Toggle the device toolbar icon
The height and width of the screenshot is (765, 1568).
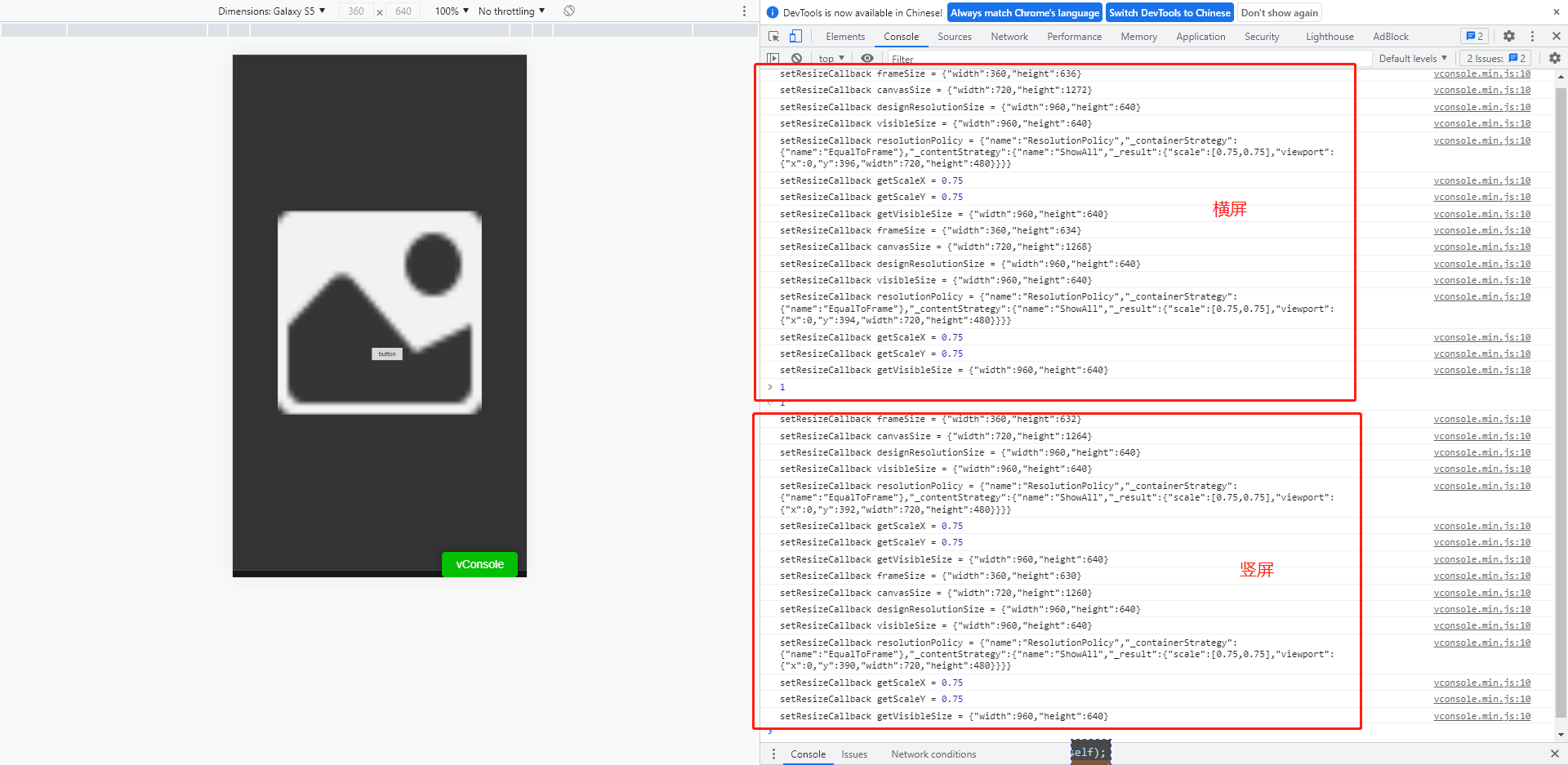coord(795,36)
